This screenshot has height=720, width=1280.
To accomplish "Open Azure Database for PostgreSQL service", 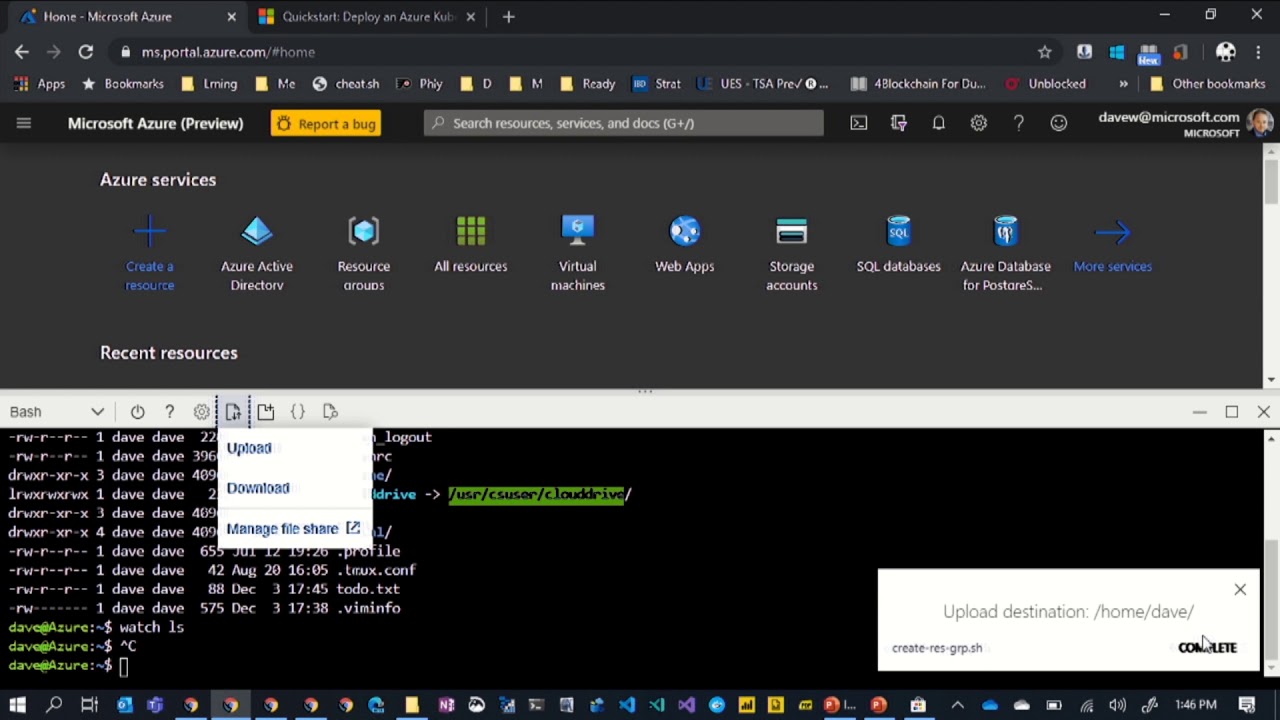I will click(x=1006, y=254).
